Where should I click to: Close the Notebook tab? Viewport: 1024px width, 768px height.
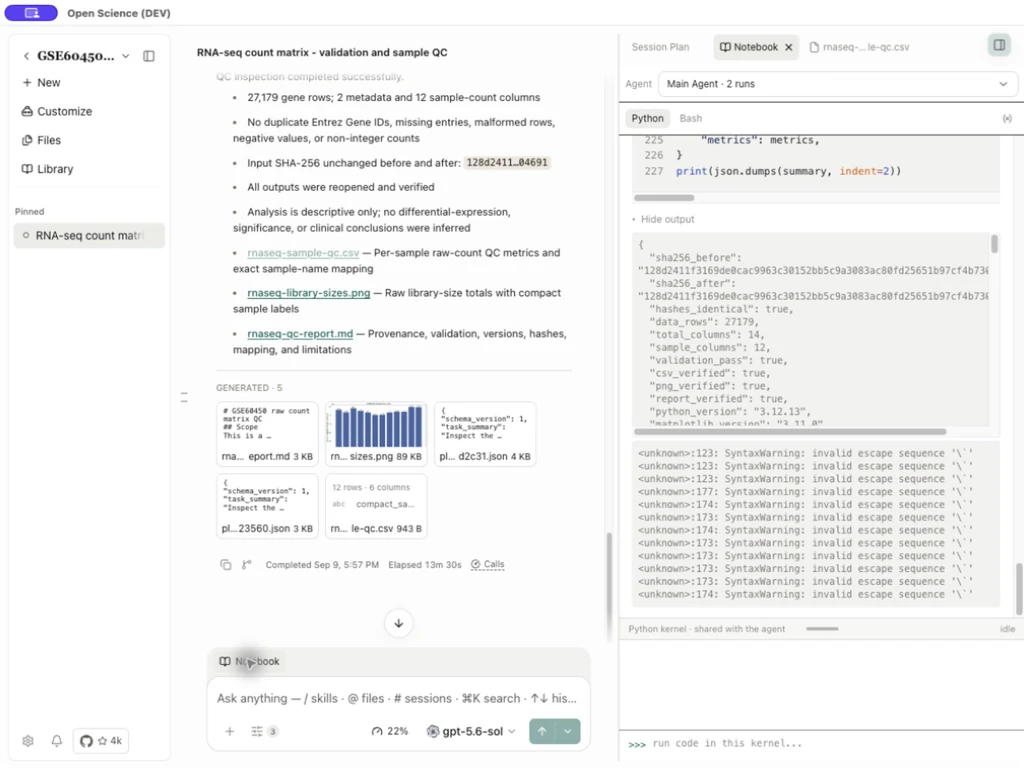[788, 47]
